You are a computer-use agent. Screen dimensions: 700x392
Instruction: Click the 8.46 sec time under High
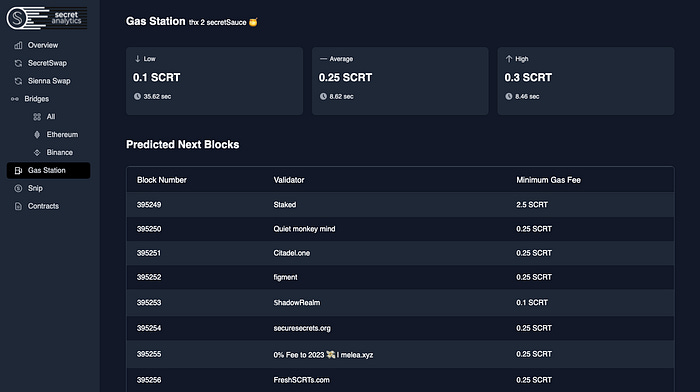(527, 96)
